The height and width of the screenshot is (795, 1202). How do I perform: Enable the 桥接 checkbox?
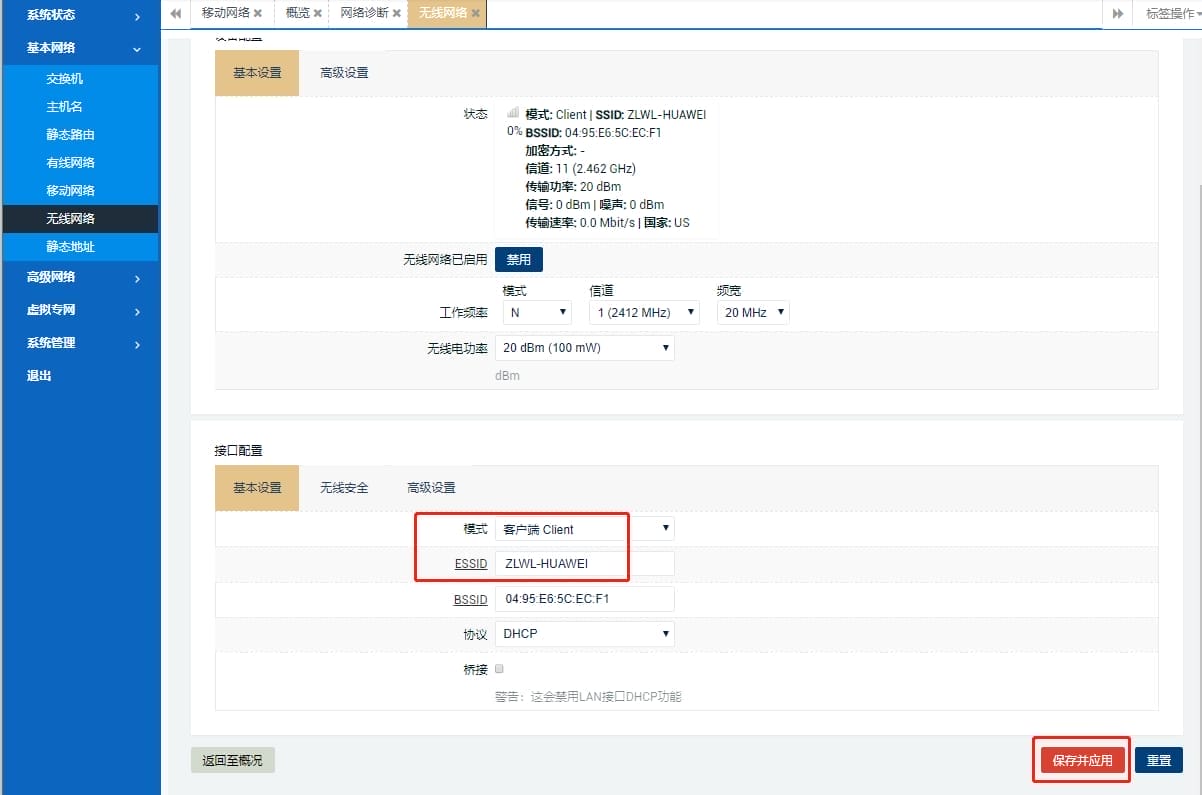tap(498, 668)
